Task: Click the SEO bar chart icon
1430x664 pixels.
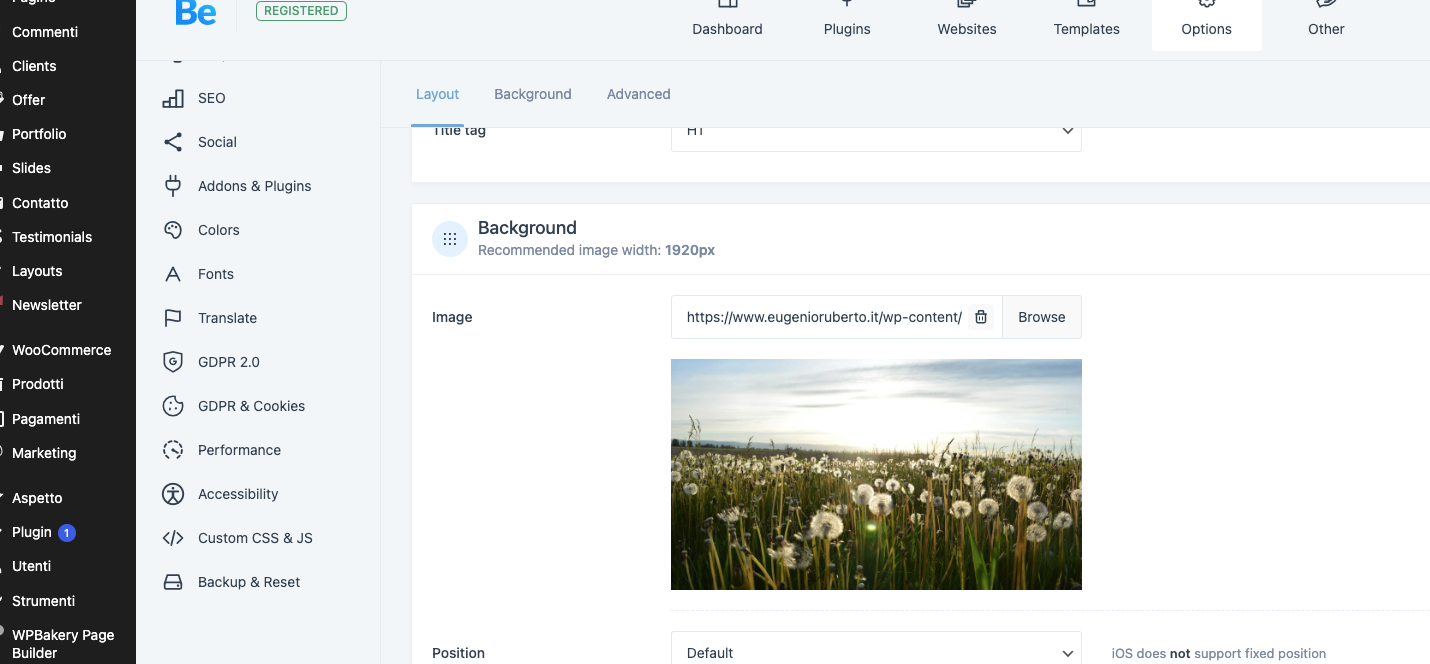Action: coord(173,98)
